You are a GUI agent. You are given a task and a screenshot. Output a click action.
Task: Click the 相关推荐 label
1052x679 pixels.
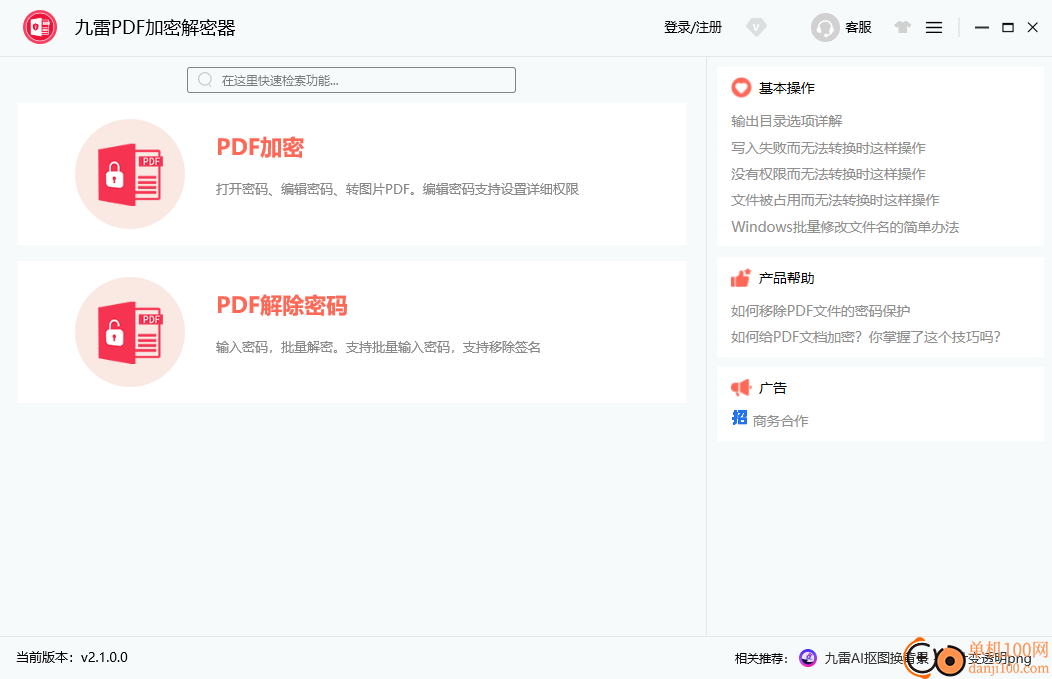coord(761,658)
